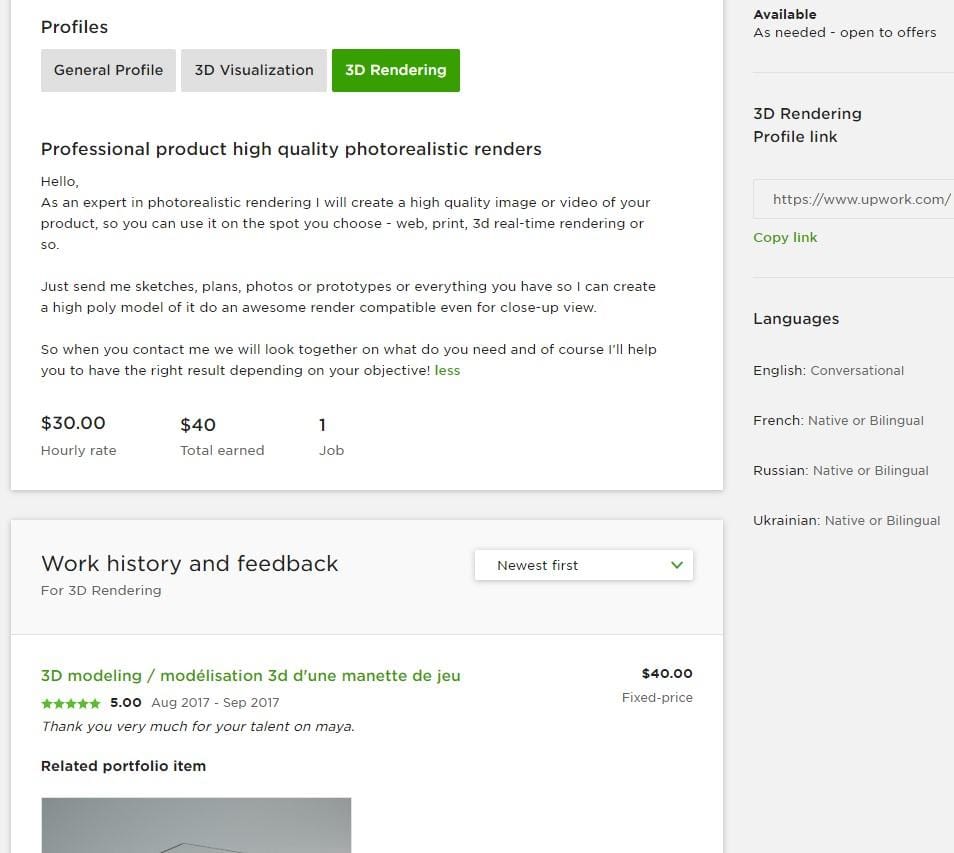Click the English: Conversational language entry
Image resolution: width=954 pixels, height=853 pixels.
click(828, 370)
